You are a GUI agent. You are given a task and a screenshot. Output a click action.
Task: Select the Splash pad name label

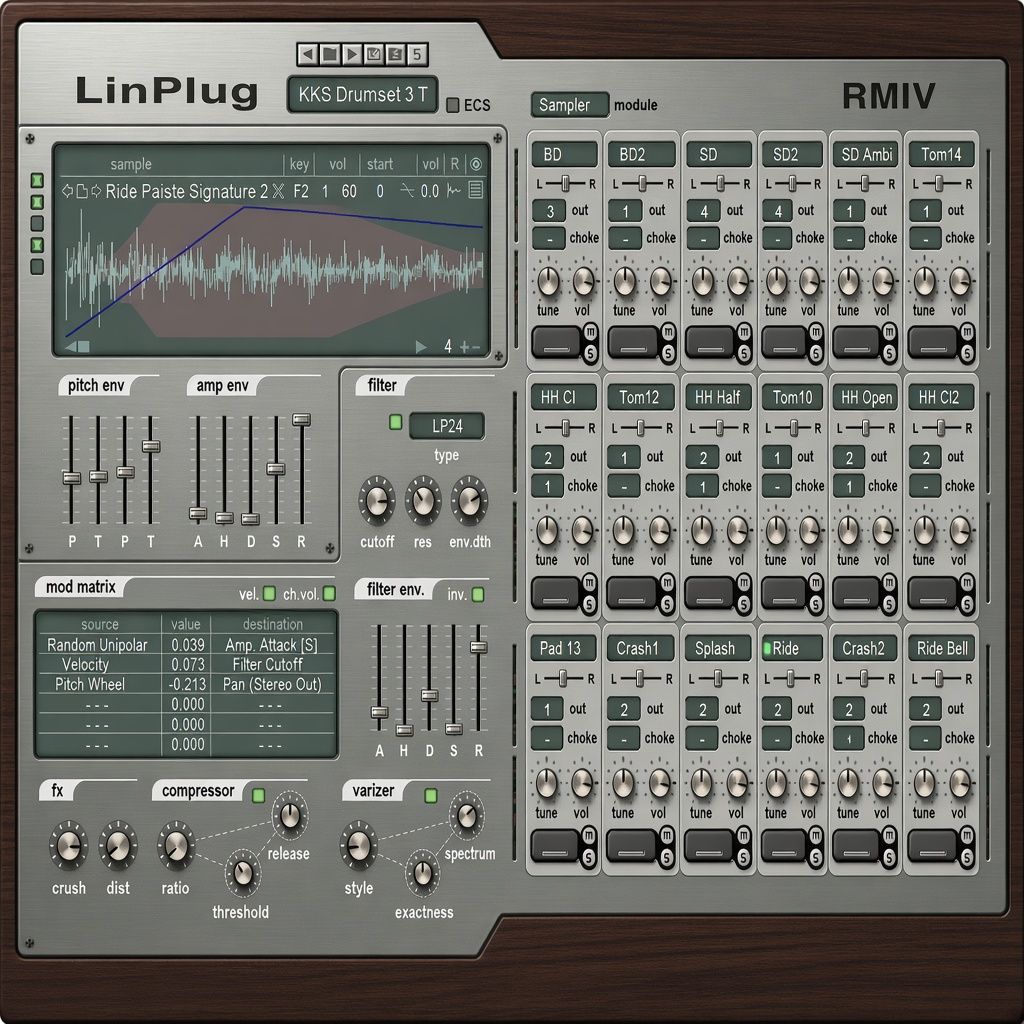717,648
